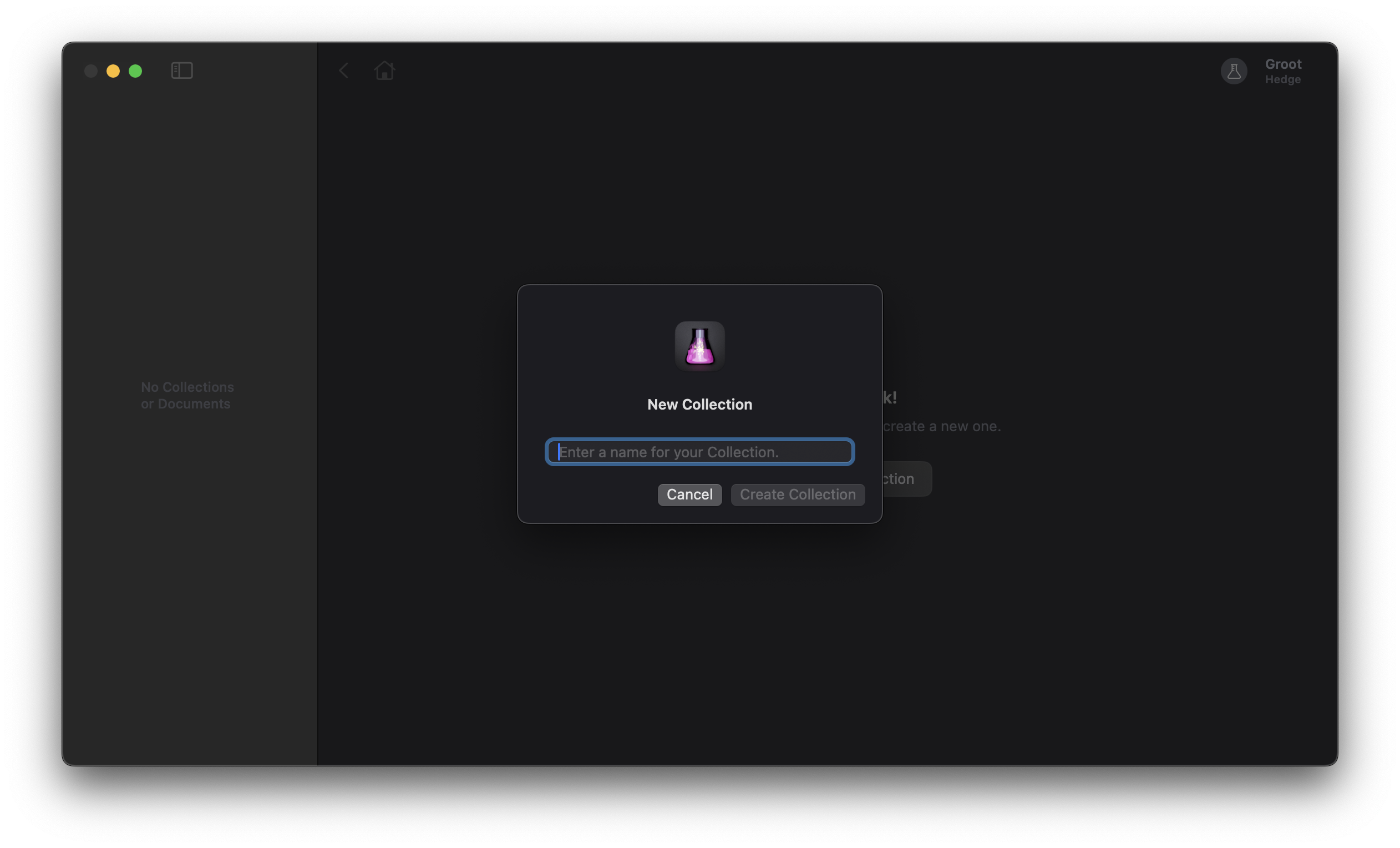1400x848 pixels.
Task: Click the New Collection dialog title
Action: click(x=699, y=404)
